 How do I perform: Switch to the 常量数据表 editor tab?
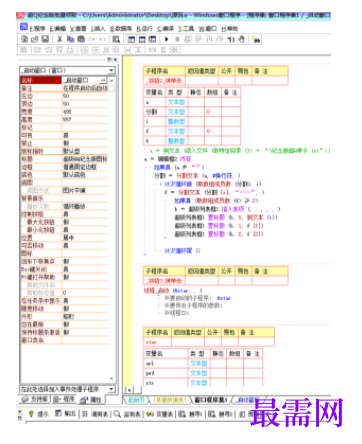point(169,399)
